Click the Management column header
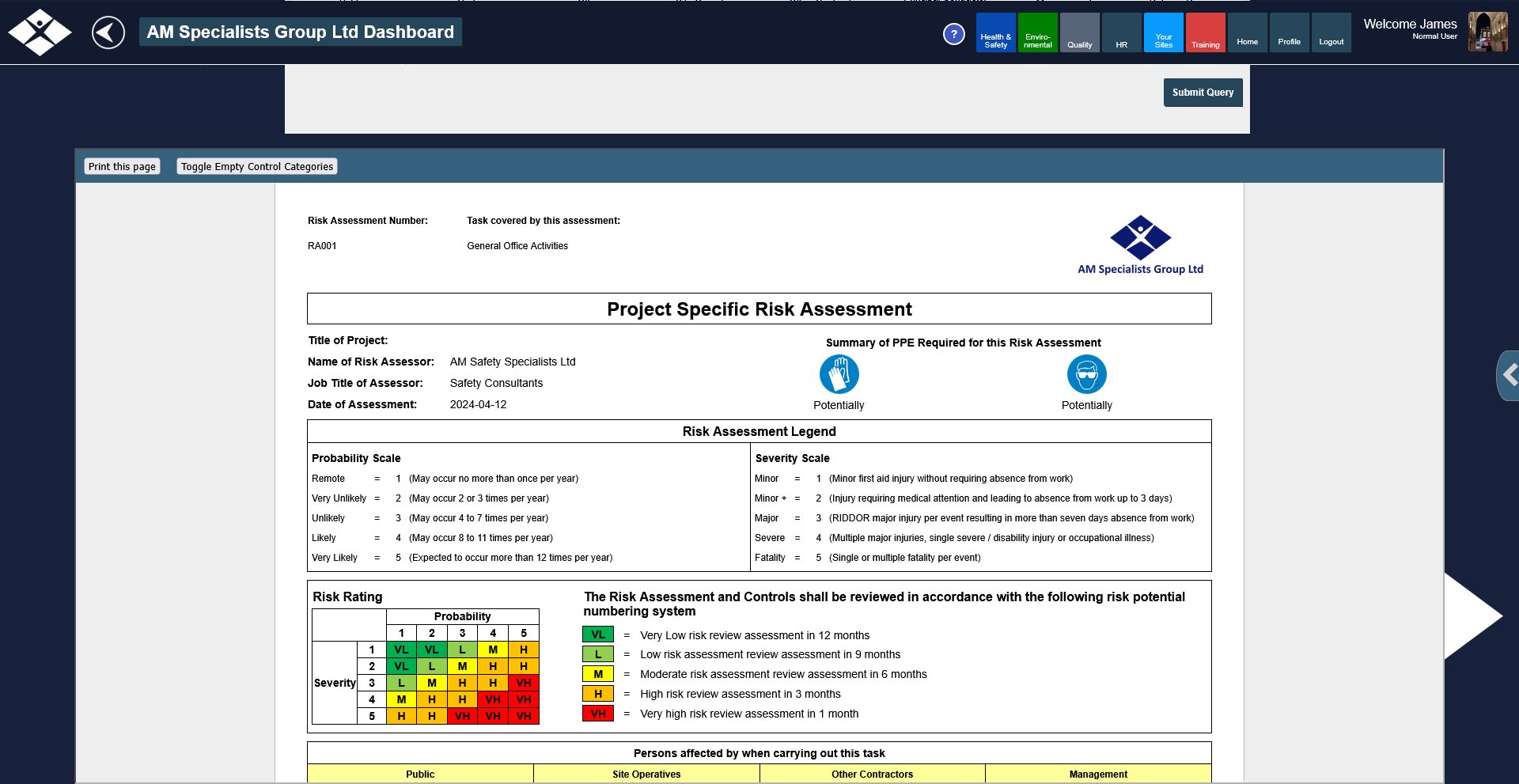The height and width of the screenshot is (784, 1519). [1098, 774]
